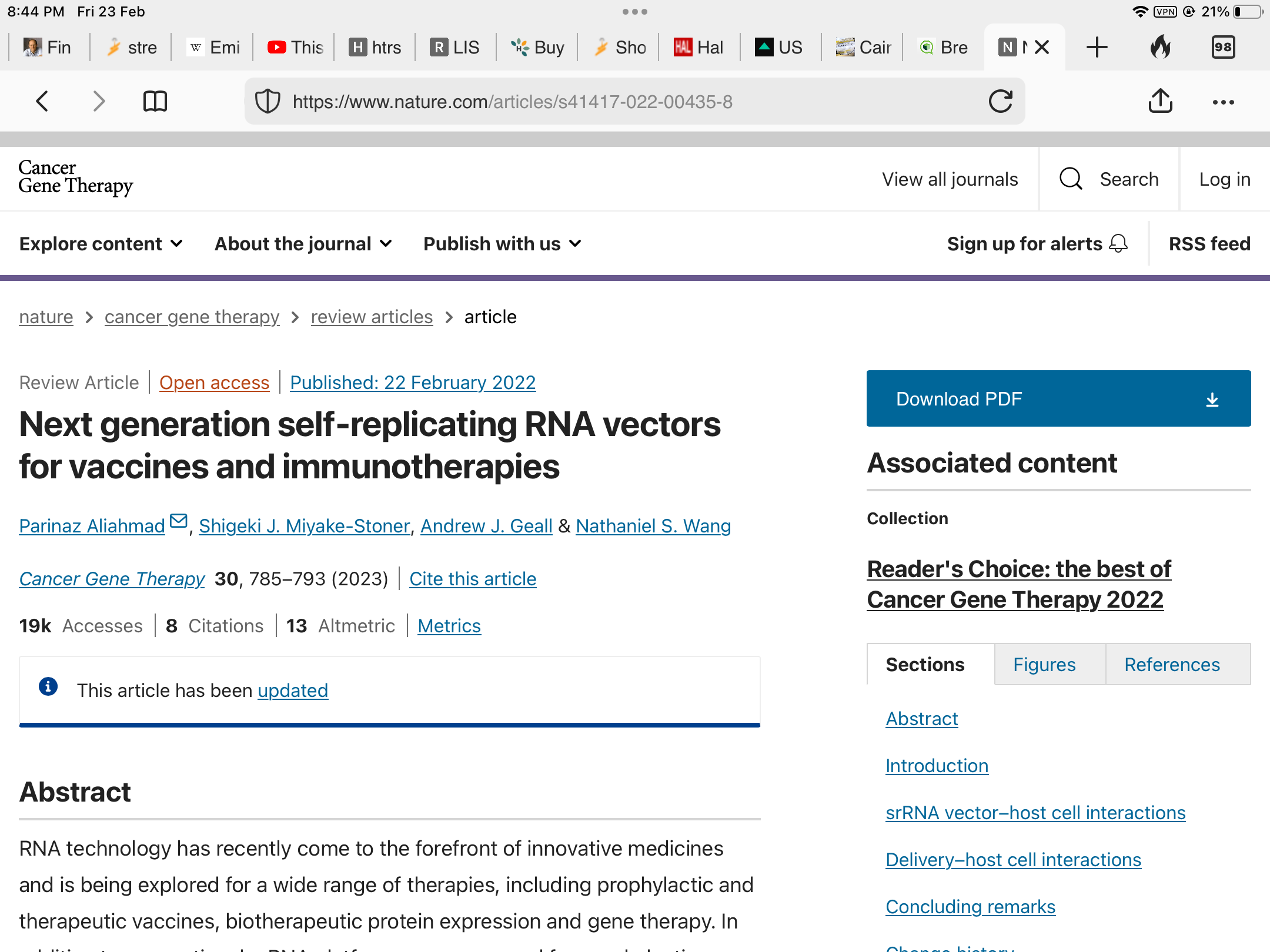Reload the page with the refresh icon
The height and width of the screenshot is (952, 1270).
[1000, 101]
